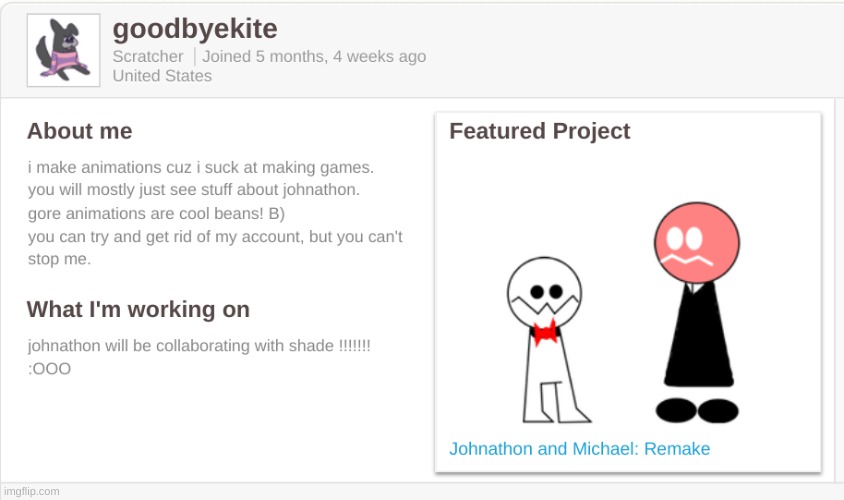Select the "What I'm working on" heading
Viewport: 844px width, 500px height.
pyautogui.click(x=138, y=309)
